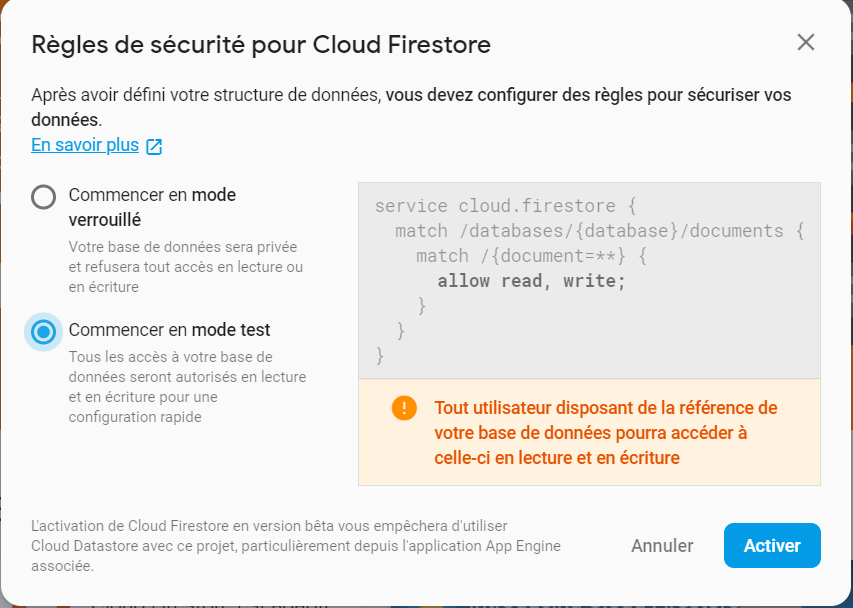
Task: Select the mode test radio button
Action: [44, 332]
